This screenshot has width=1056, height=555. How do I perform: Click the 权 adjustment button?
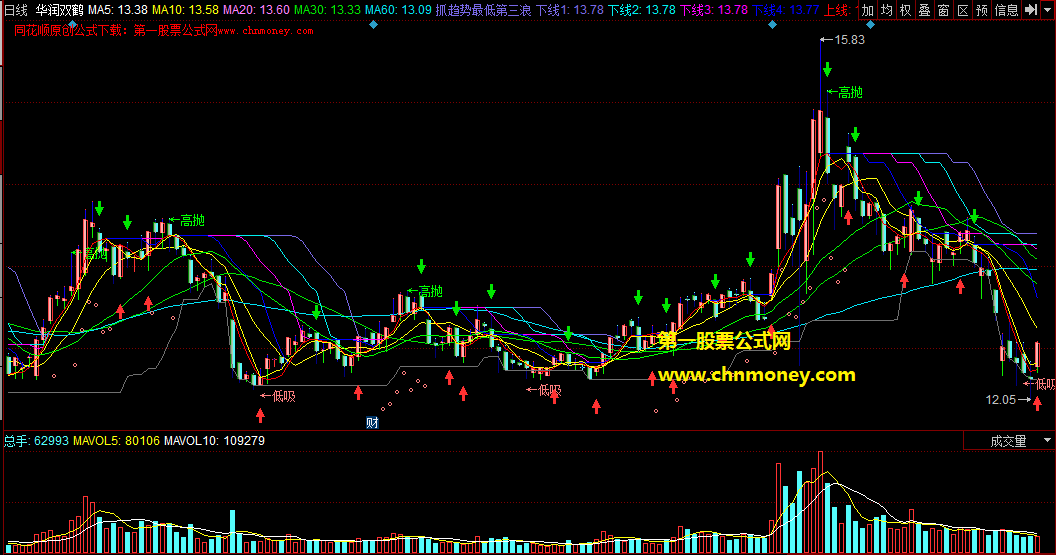pyautogui.click(x=906, y=9)
